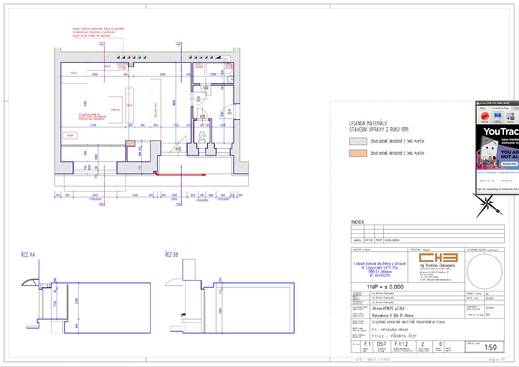Click the north arrow symbol below recorder
The image size is (519, 367).
pos(487,205)
